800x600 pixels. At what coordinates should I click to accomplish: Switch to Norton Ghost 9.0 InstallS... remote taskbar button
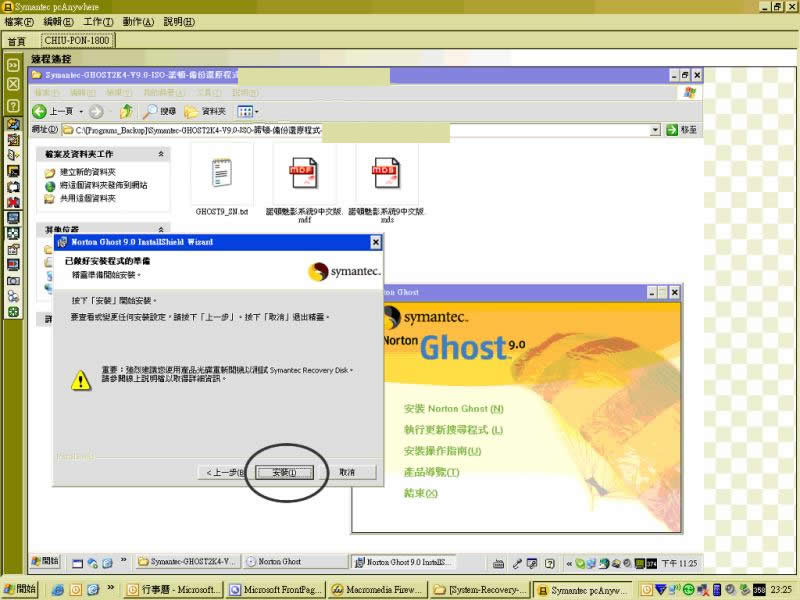pos(403,562)
